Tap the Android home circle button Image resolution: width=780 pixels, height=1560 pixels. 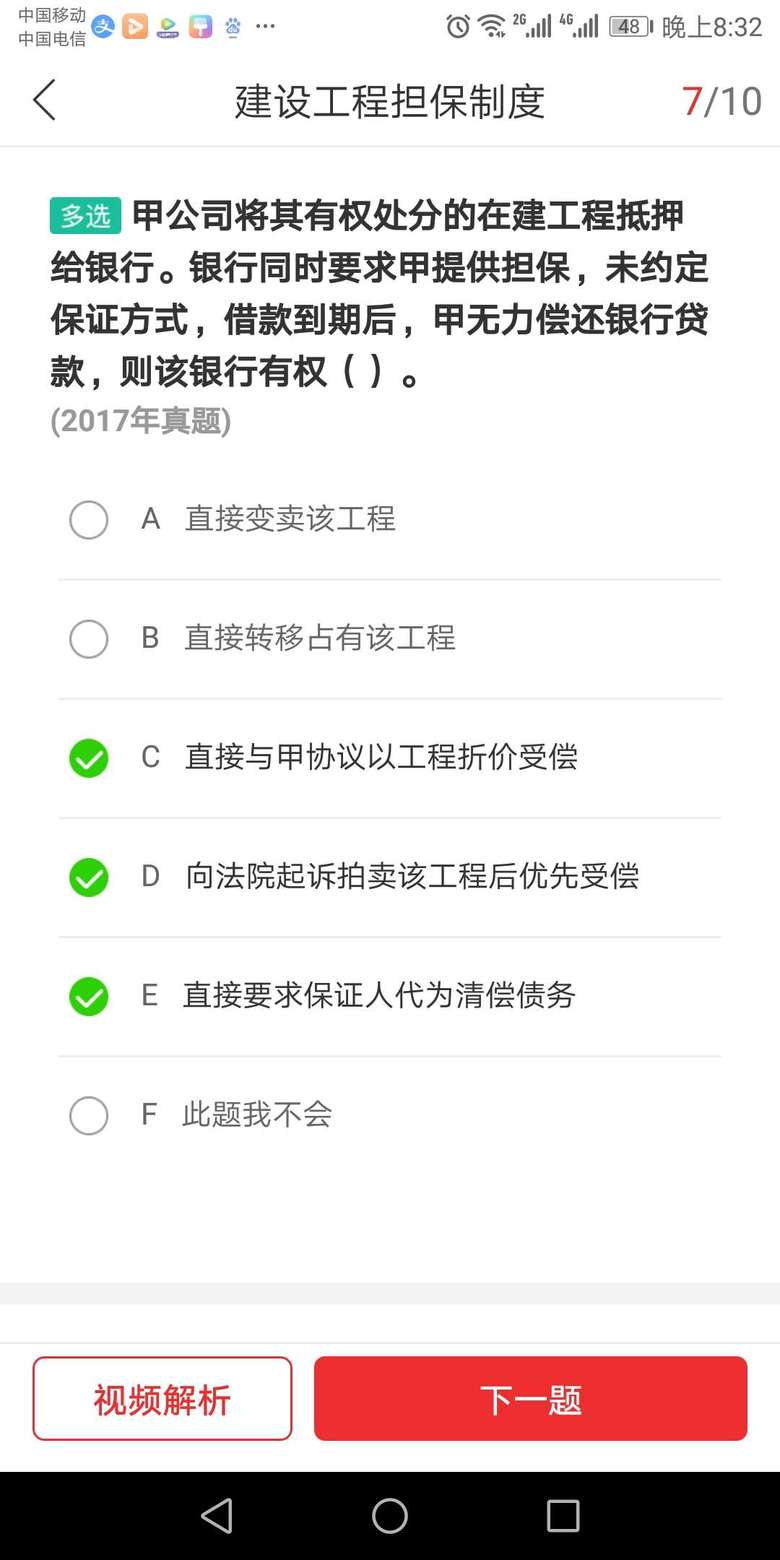pos(390,1515)
